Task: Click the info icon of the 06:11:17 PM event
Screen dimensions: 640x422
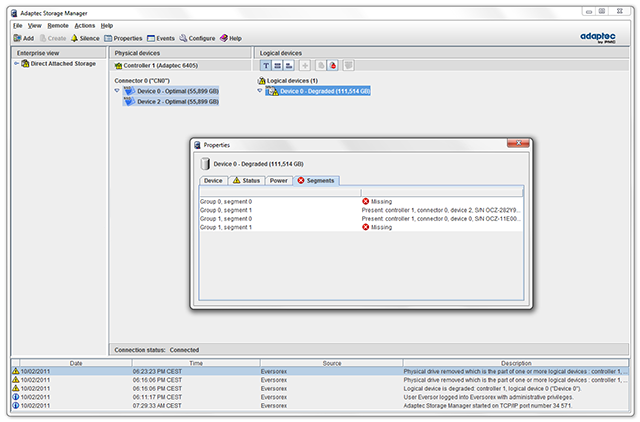Action: (16, 397)
